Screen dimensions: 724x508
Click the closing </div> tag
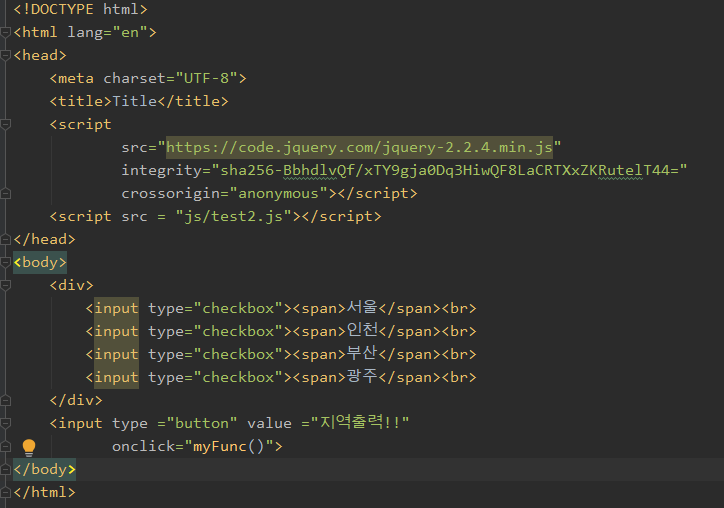coord(76,400)
